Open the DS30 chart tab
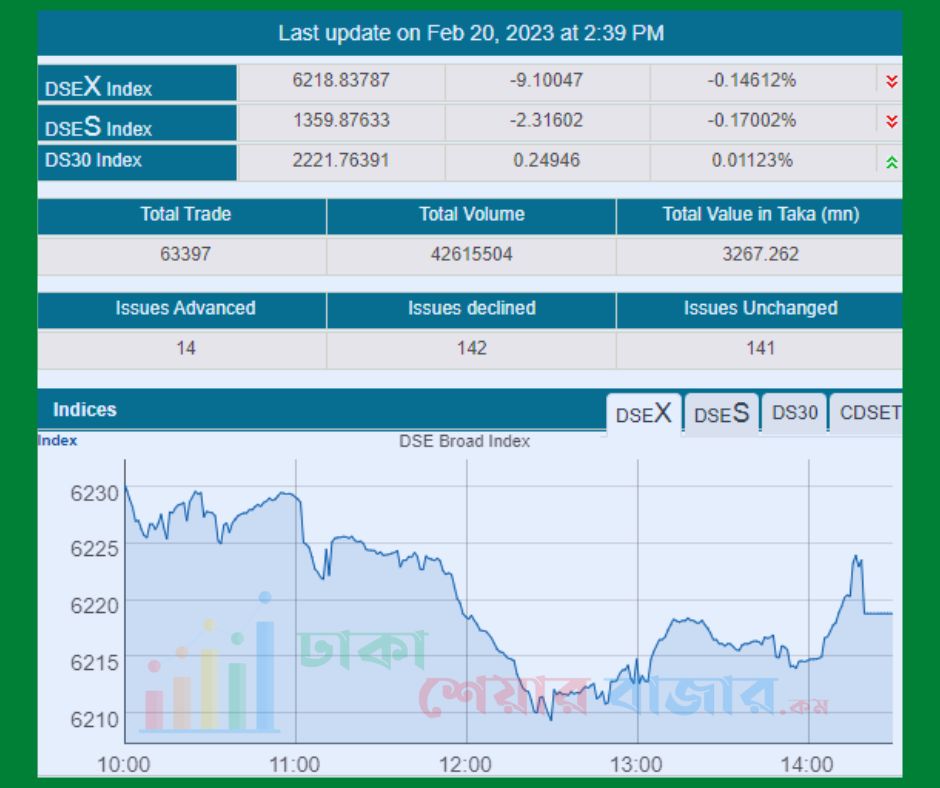 (x=795, y=413)
